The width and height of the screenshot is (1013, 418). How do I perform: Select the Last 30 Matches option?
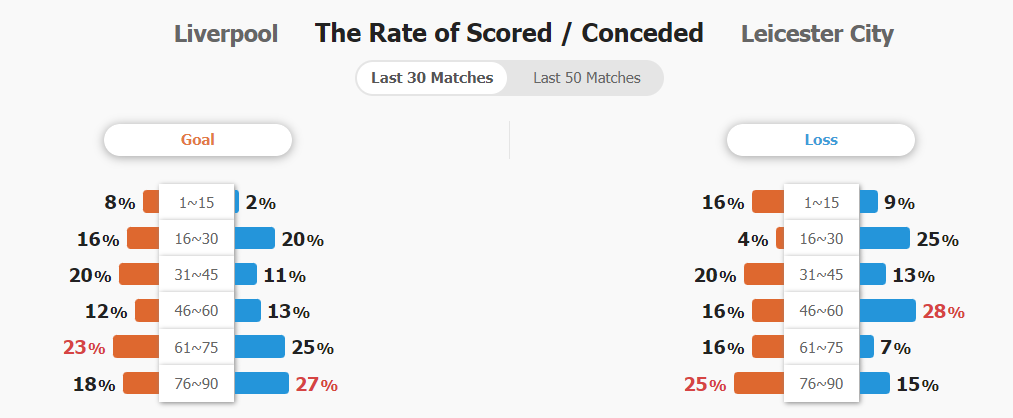[432, 78]
